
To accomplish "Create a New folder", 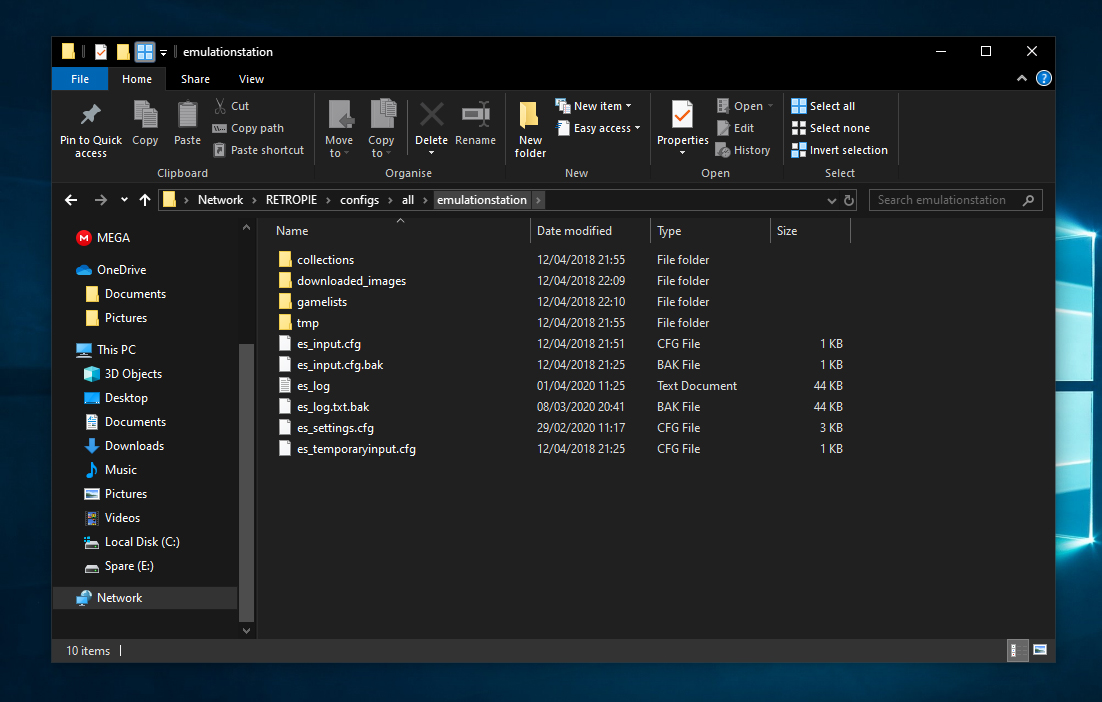I will point(531,129).
